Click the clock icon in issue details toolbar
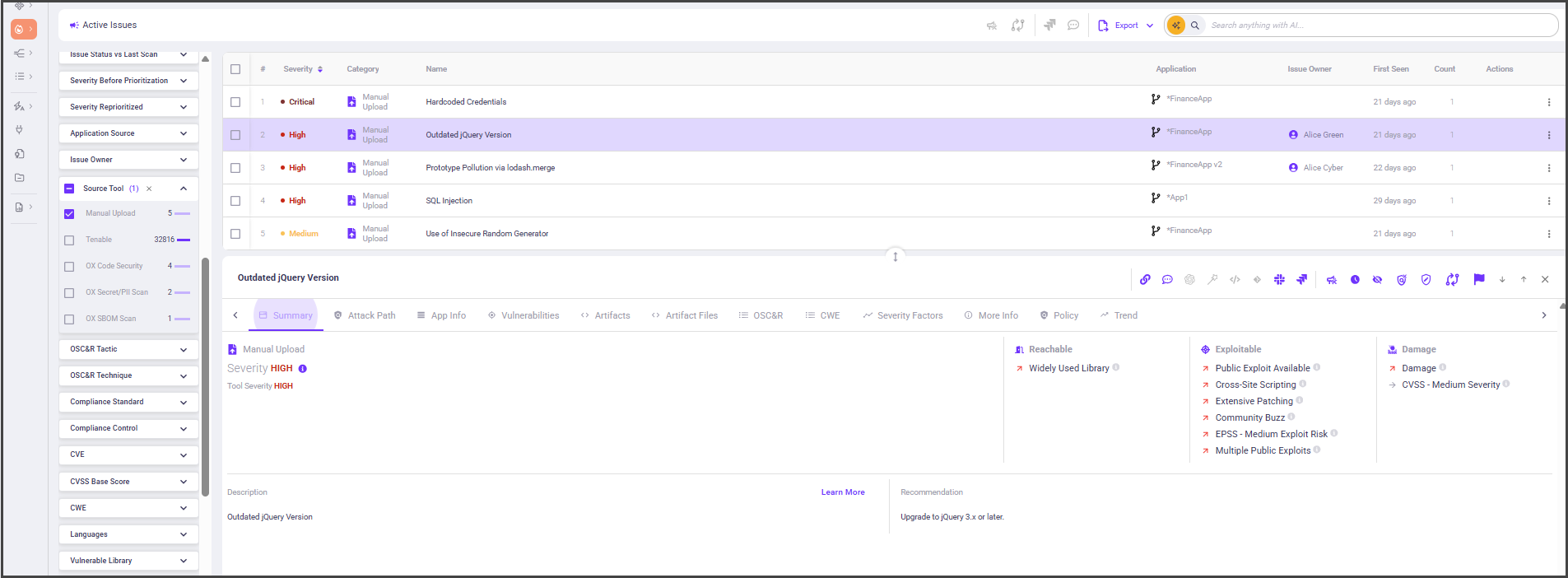This screenshot has width=1568, height=578. click(x=1355, y=280)
